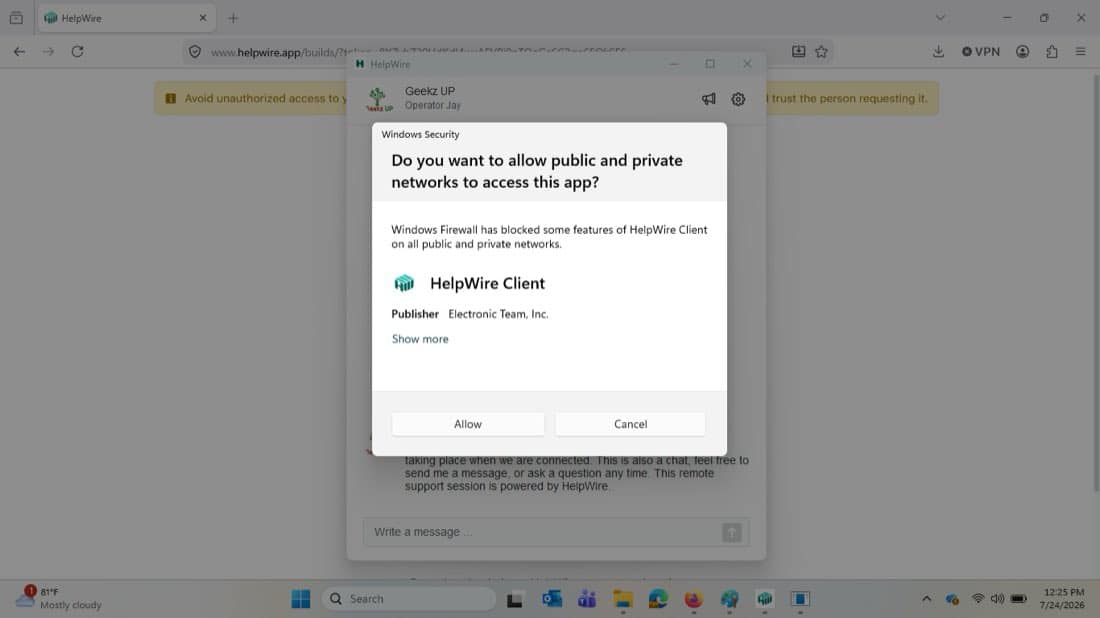Expand the Show more link

click(420, 339)
